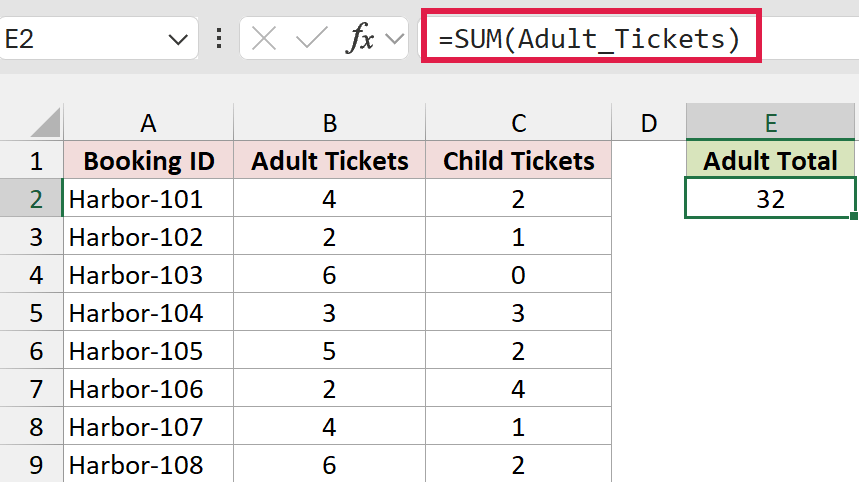Click the formula bar options dots handle
The image size is (859, 482).
(x=219, y=39)
